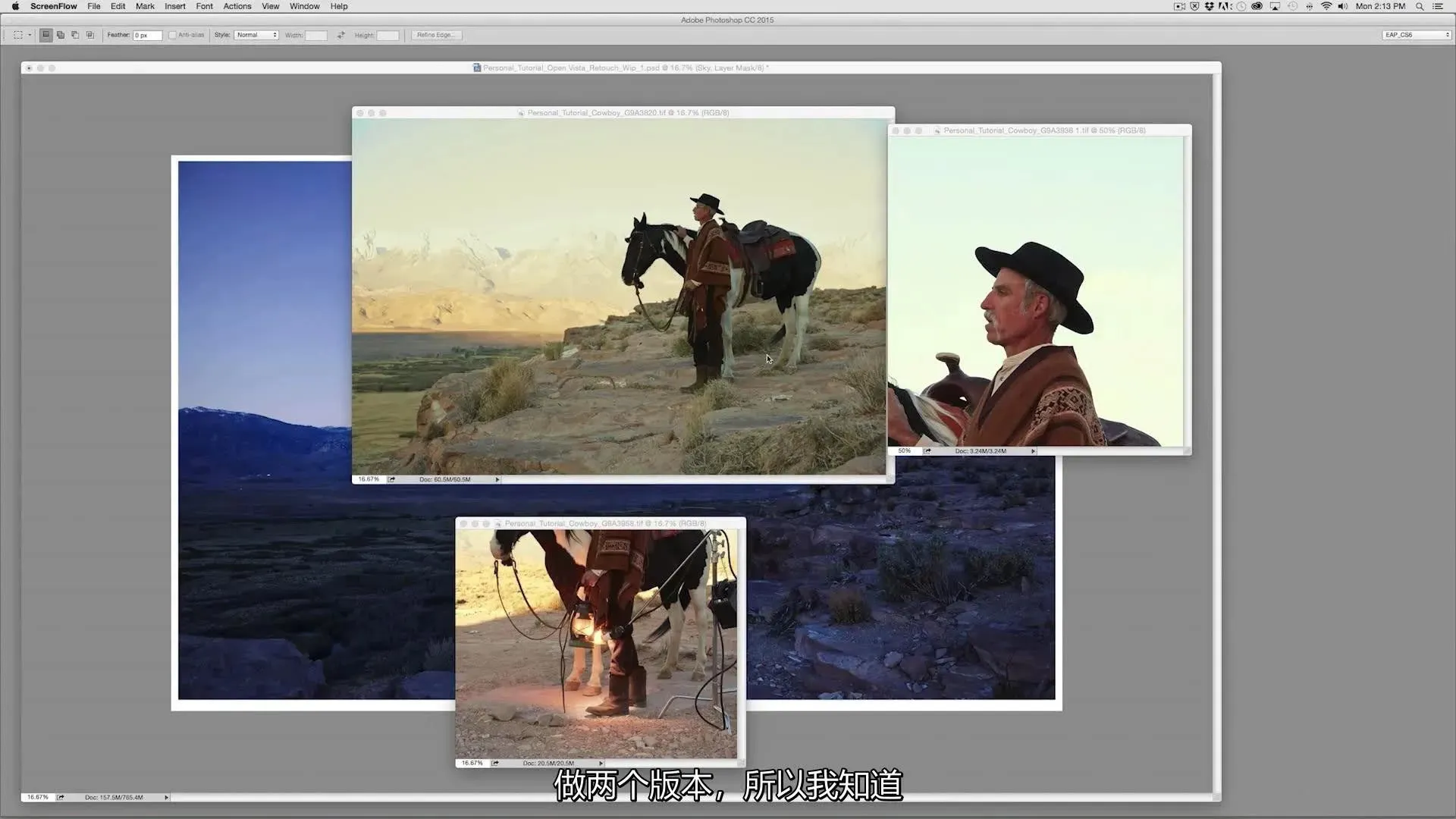The image size is (1456, 819).
Task: Click share icon in G9A3820 status bar
Action: pos(391,479)
